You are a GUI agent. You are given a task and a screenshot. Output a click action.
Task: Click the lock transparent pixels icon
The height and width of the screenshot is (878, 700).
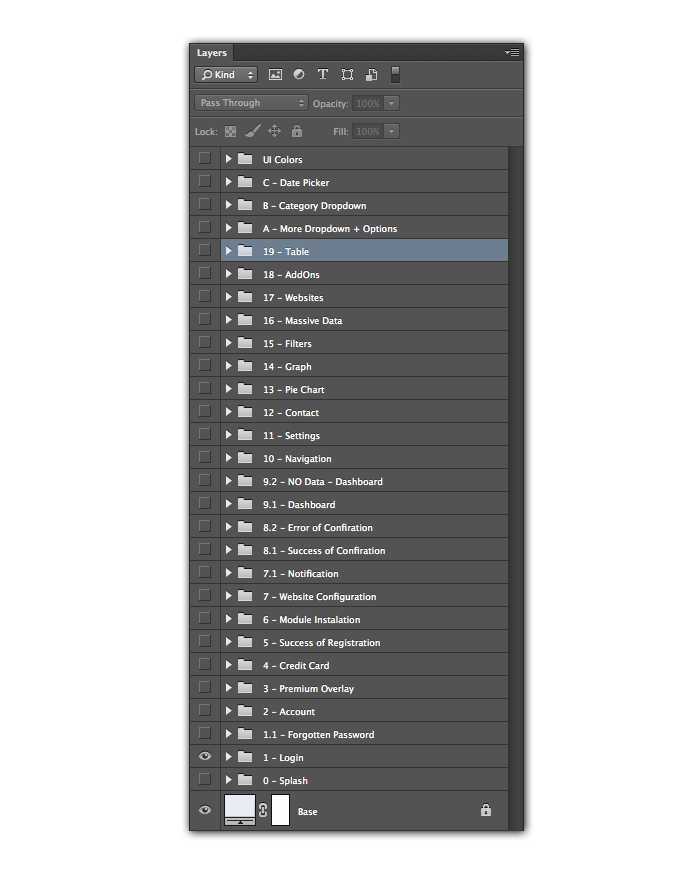pos(230,131)
